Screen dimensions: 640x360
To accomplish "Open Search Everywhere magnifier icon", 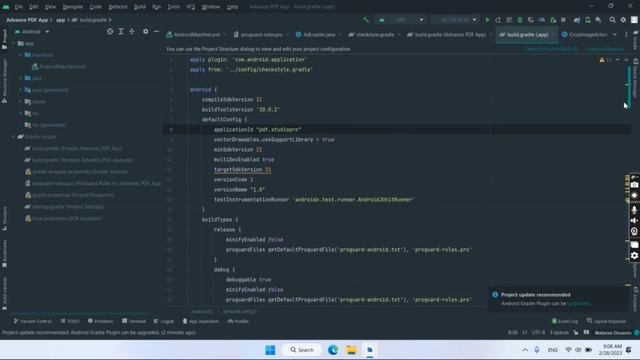I will tap(612, 20).
